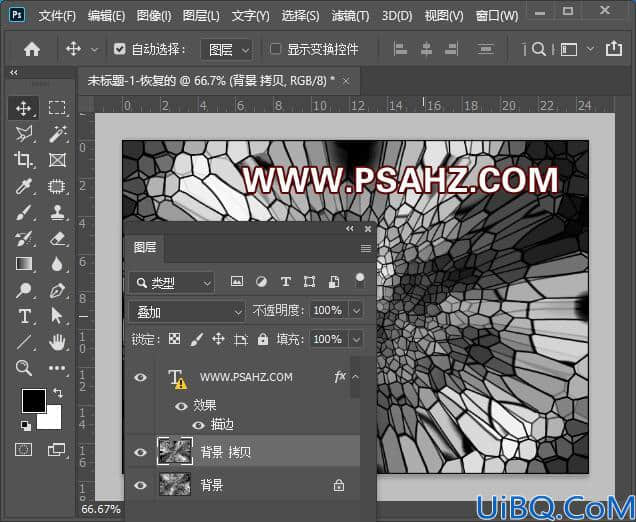Toggle visibility of 效果 effects
Screen dimensions: 636x522
pyautogui.click(x=181, y=406)
